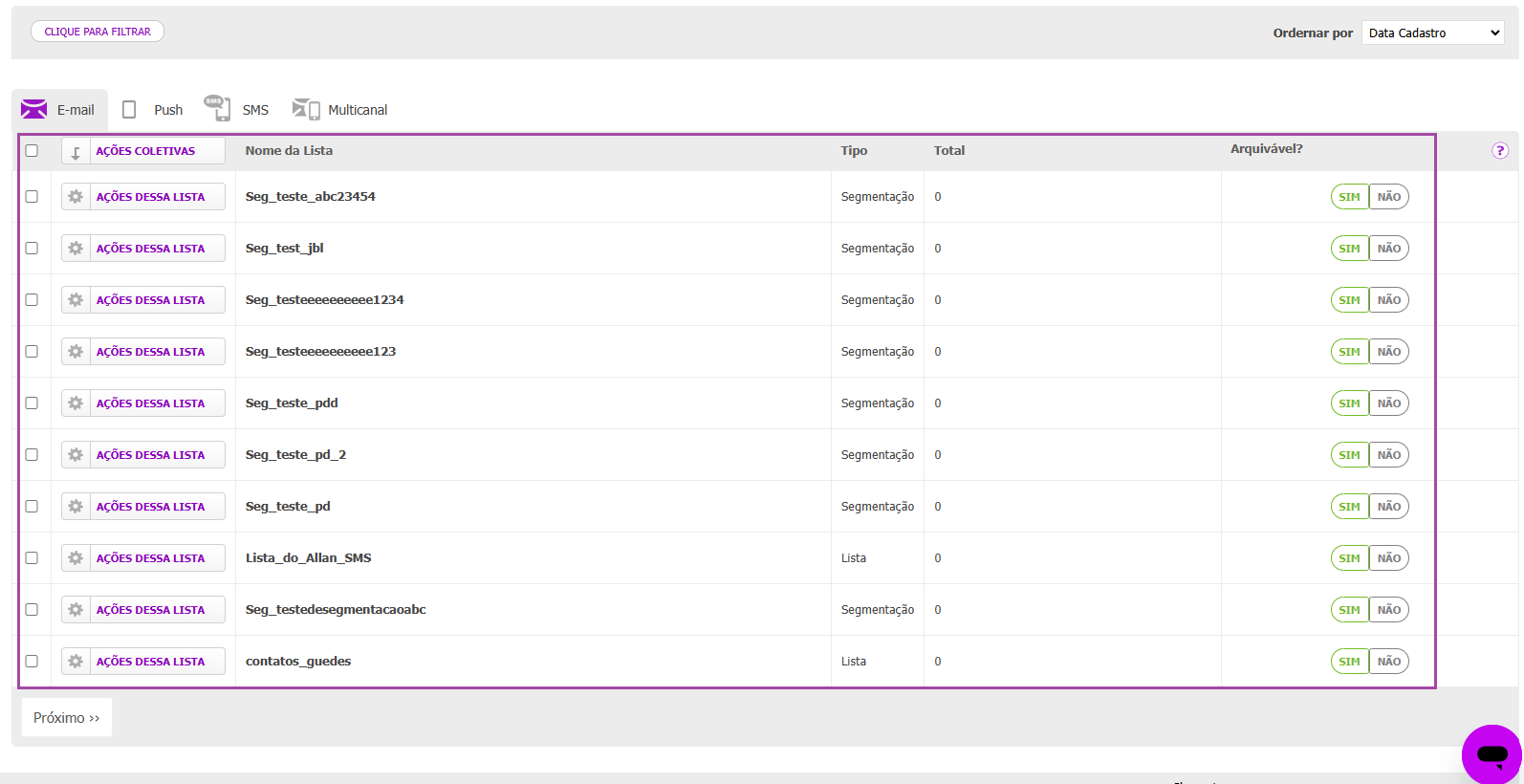Viewport: 1524px width, 784px height.
Task: Click the gear icon for Seg_teste_pdd
Action: 76,403
